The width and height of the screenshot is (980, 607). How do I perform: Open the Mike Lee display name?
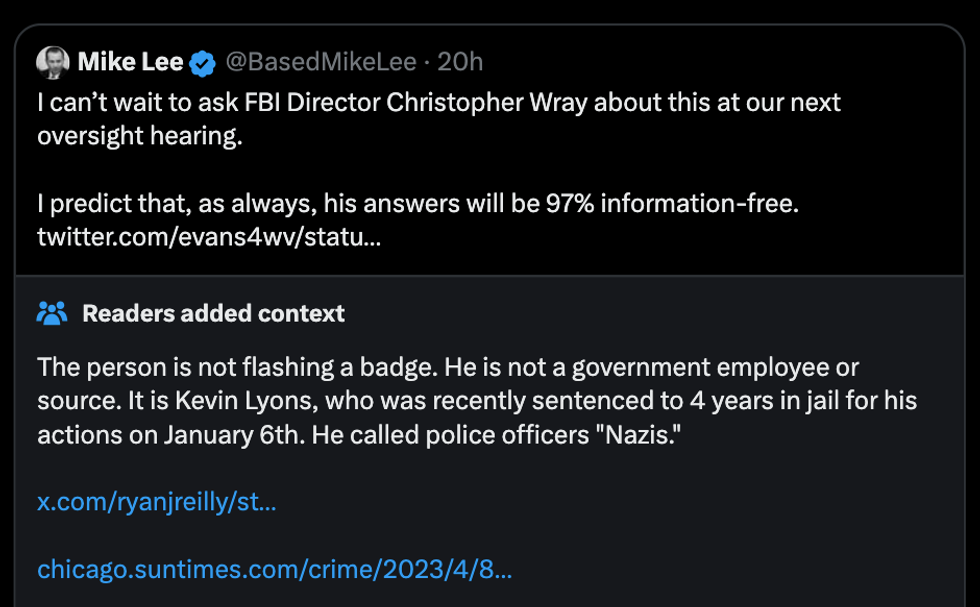pyautogui.click(x=130, y=63)
